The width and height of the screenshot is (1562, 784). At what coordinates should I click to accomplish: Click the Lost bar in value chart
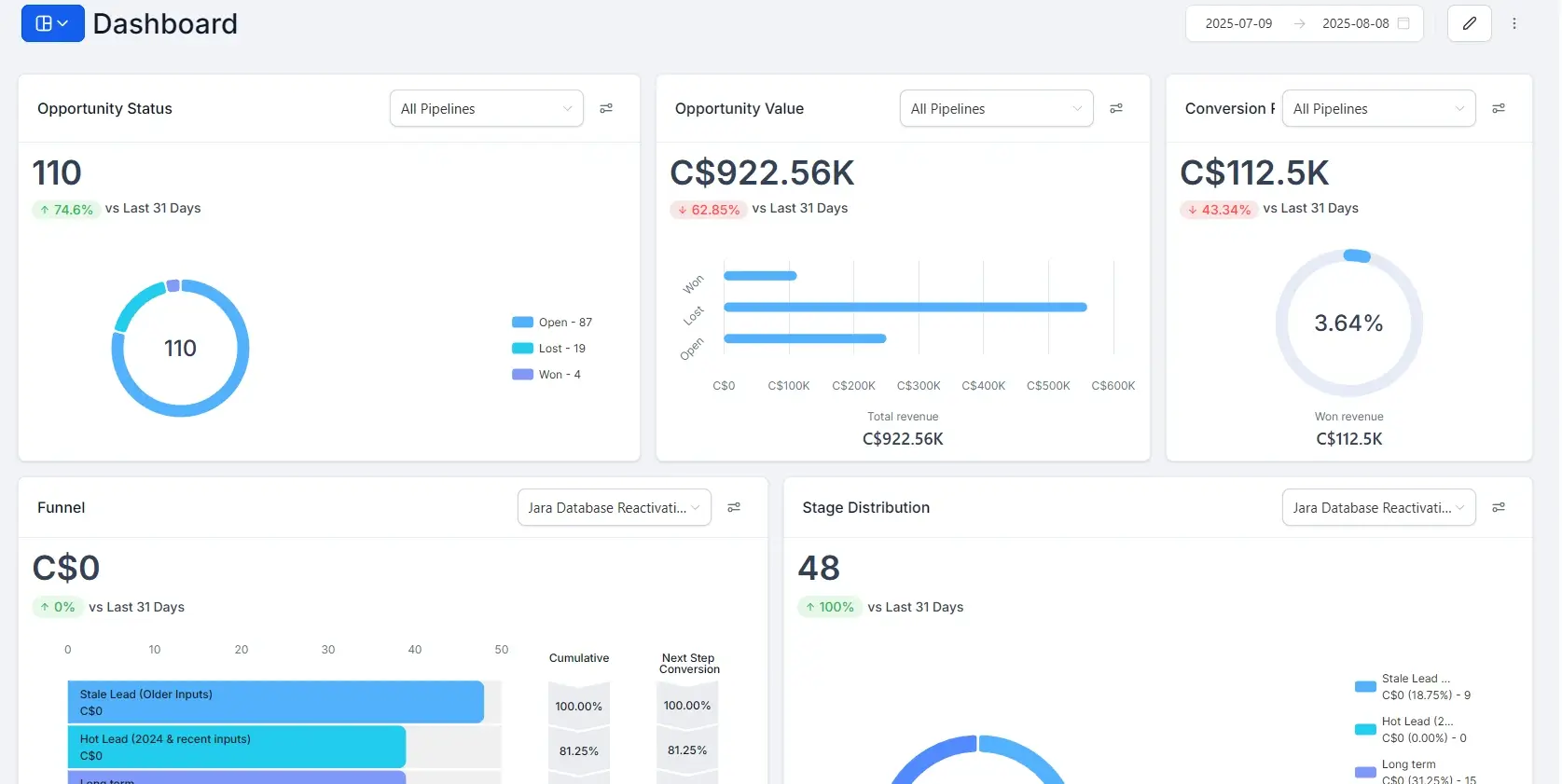pos(905,307)
